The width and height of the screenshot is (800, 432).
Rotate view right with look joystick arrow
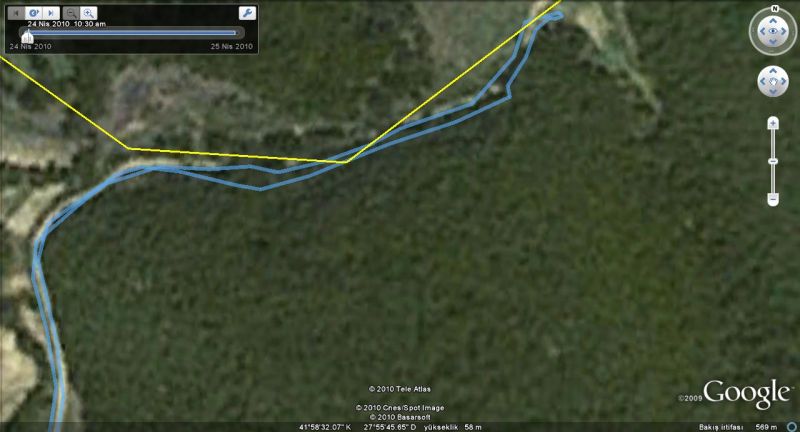[784, 31]
